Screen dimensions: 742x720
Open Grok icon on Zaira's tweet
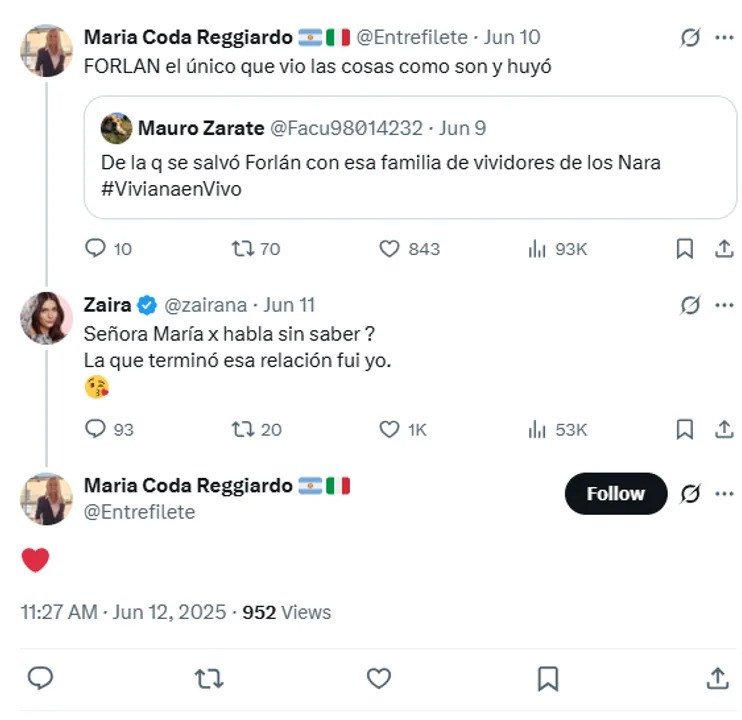coord(689,305)
